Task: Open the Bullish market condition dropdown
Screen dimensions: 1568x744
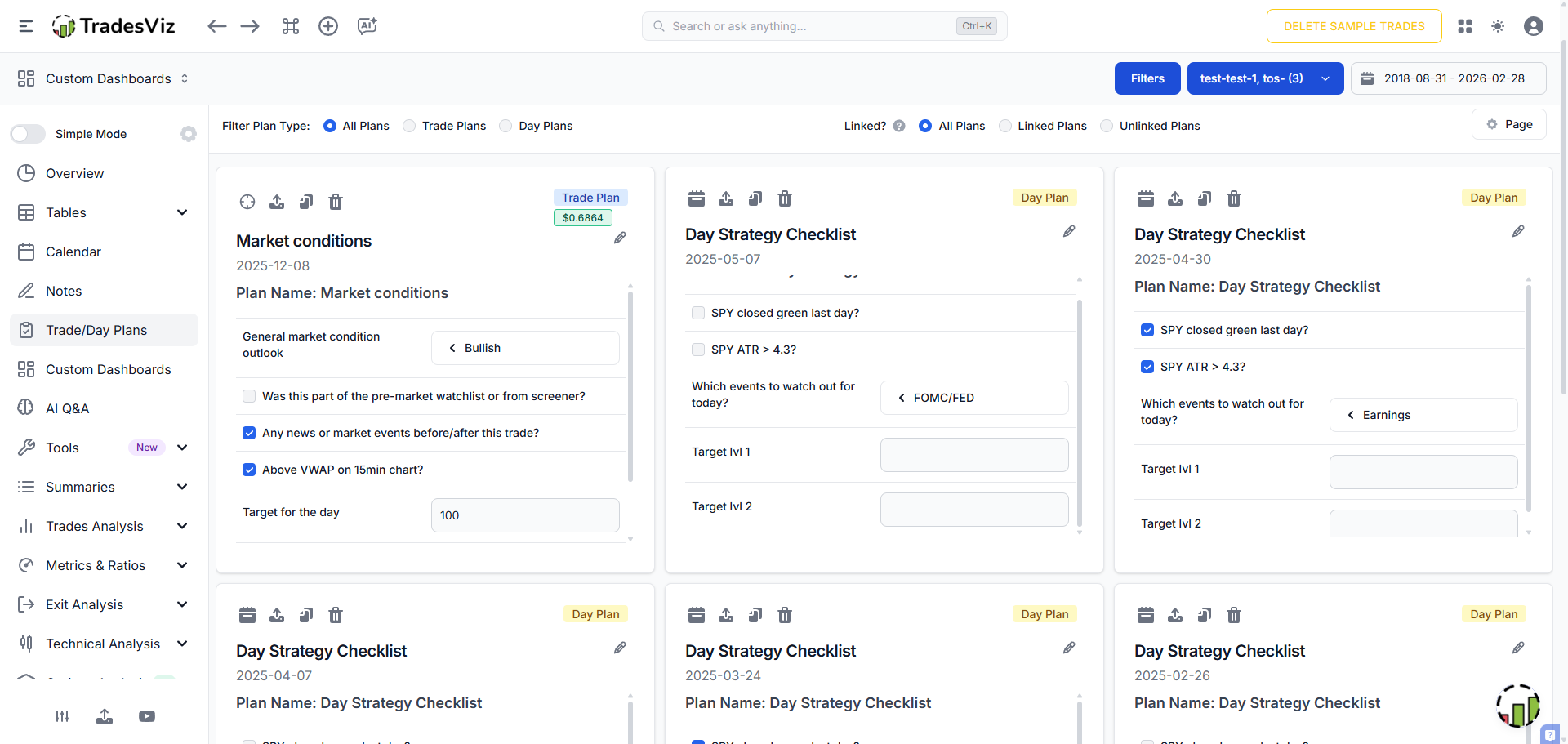Action: click(x=525, y=348)
